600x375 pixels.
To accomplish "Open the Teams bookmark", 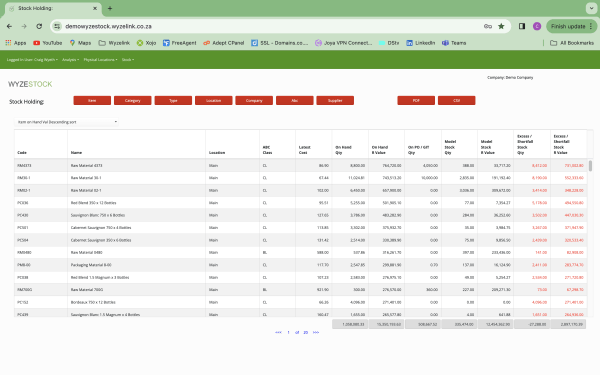I will (x=454, y=43).
